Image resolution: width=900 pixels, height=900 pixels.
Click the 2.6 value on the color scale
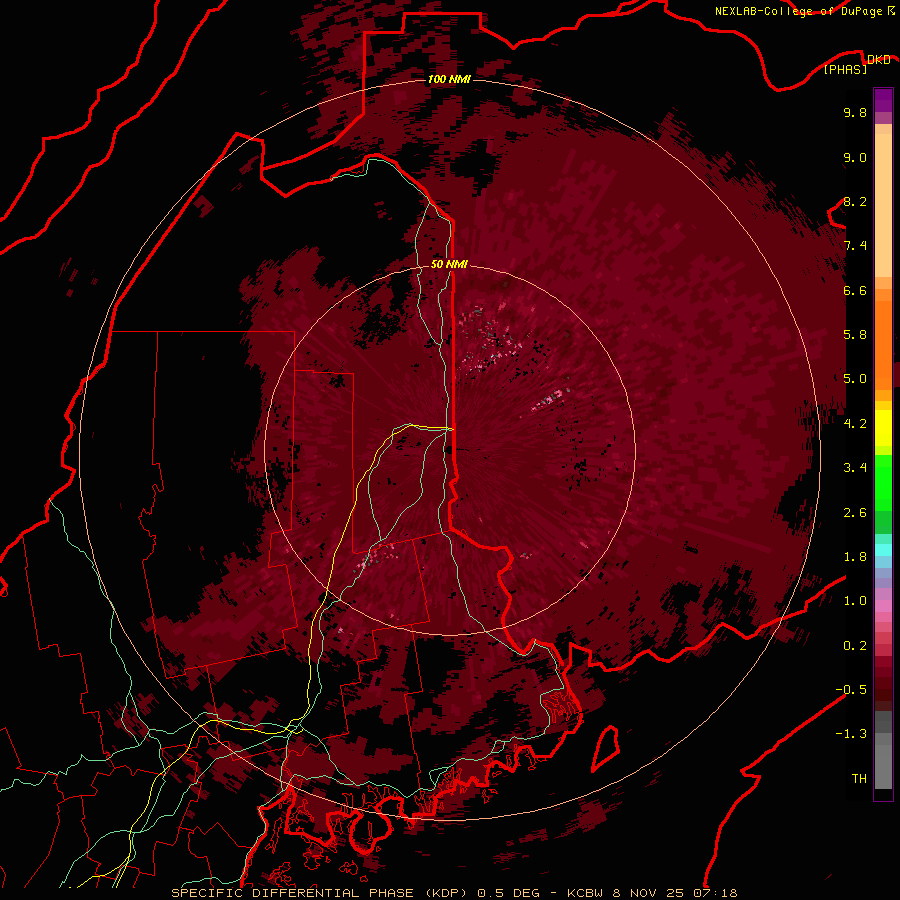coord(855,513)
